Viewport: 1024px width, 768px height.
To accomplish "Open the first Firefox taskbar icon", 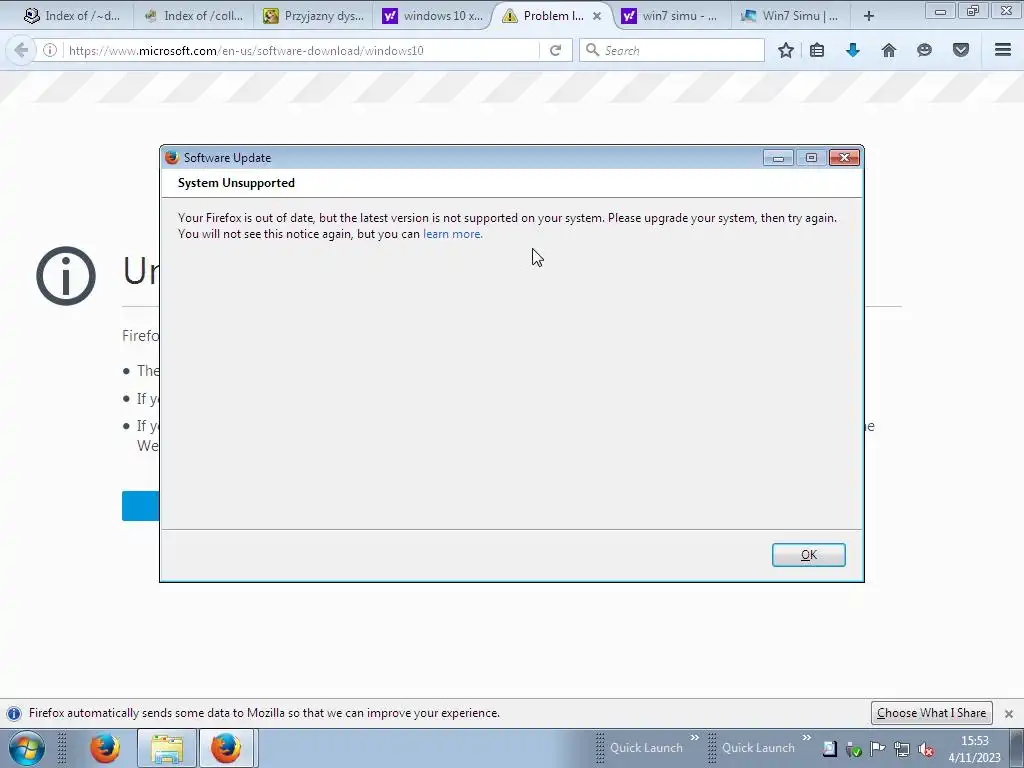I will point(104,748).
